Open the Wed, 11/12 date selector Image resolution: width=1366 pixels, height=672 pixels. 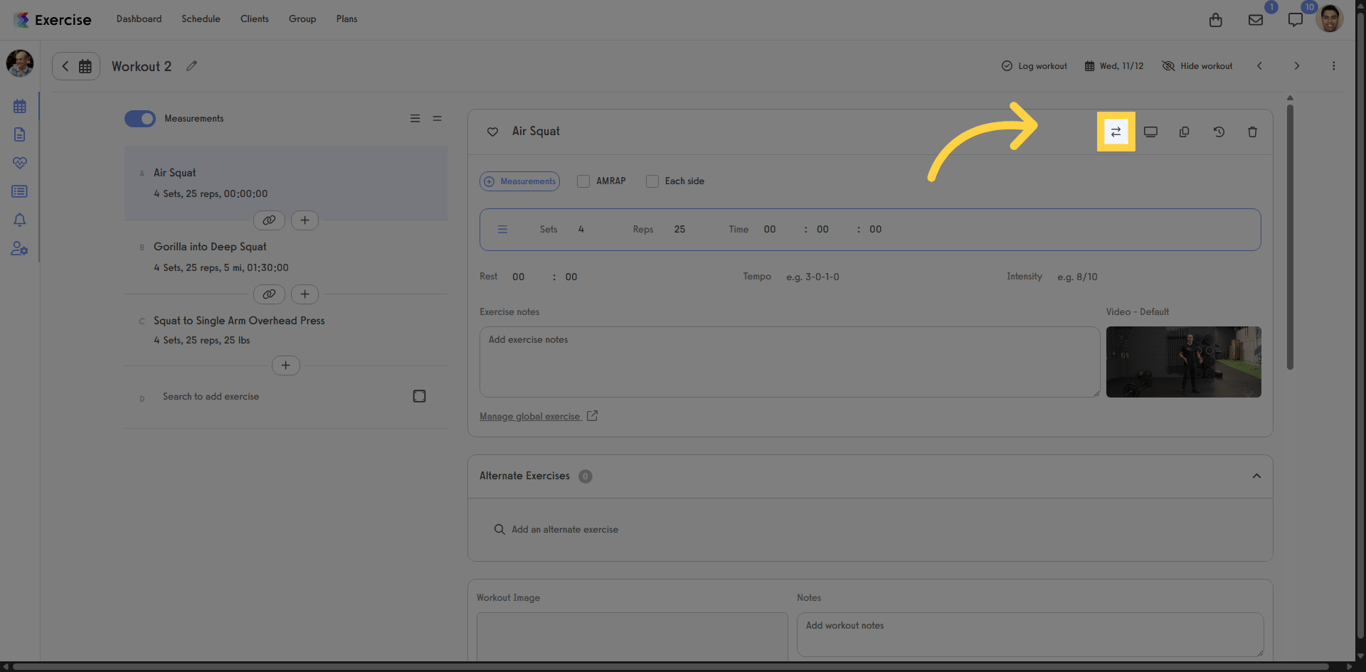tap(1113, 65)
